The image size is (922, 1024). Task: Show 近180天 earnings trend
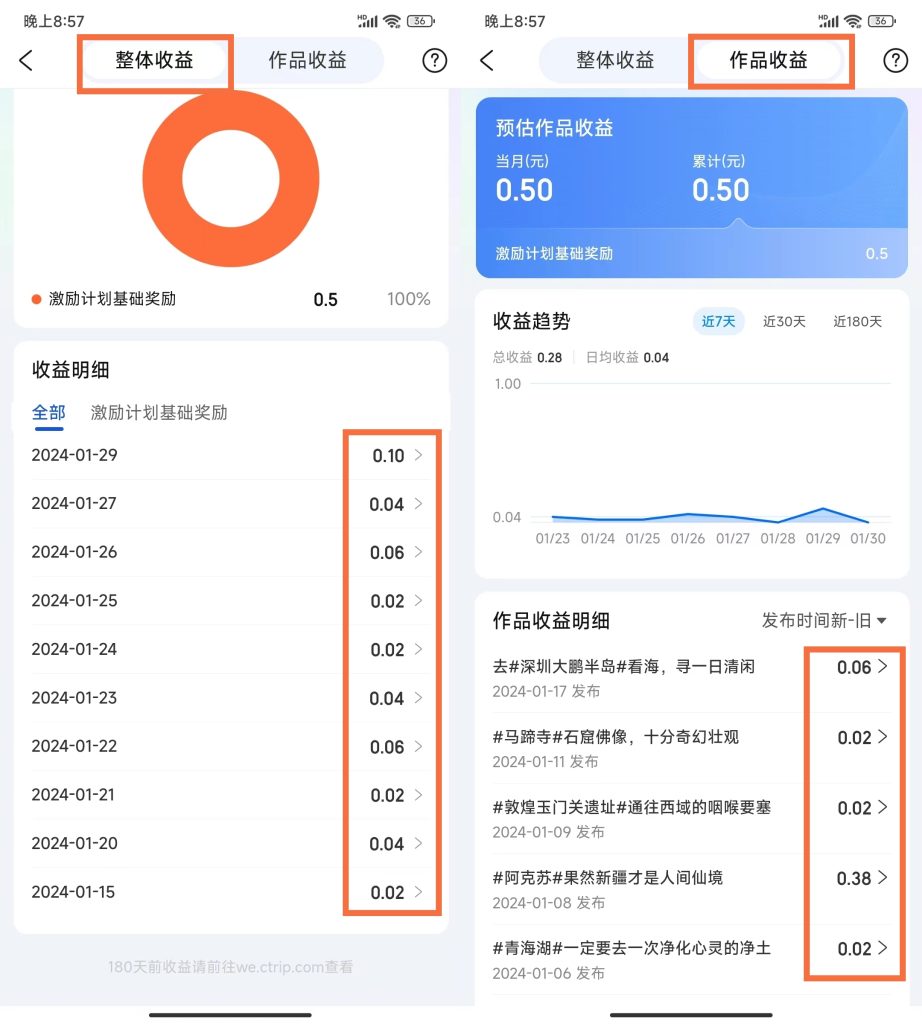(x=857, y=321)
